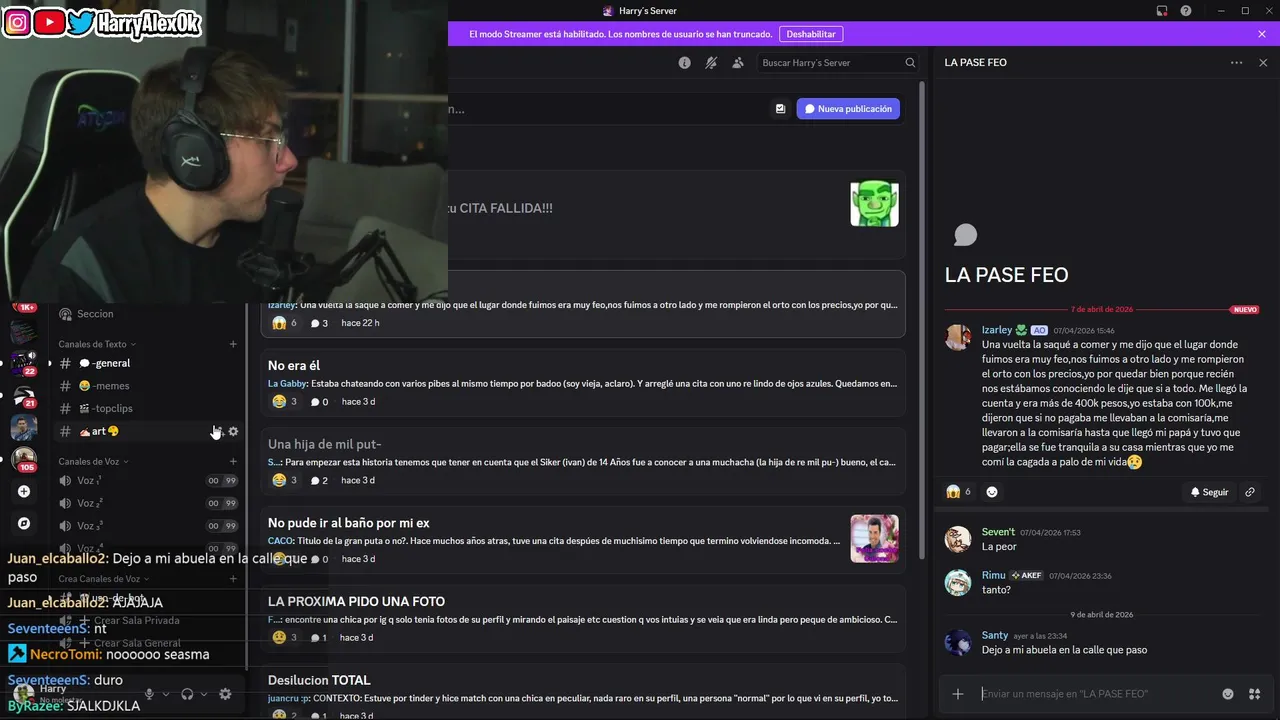Viewport: 1280px width, 720px height.
Task: Open the Discover servers compass icon
Action: (24, 523)
